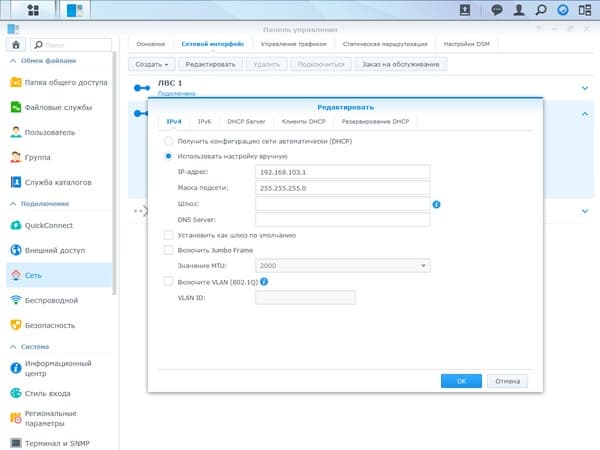This screenshot has width=600, height=450.
Task: Select automatic DHCP configuration radio button
Action: (168, 141)
